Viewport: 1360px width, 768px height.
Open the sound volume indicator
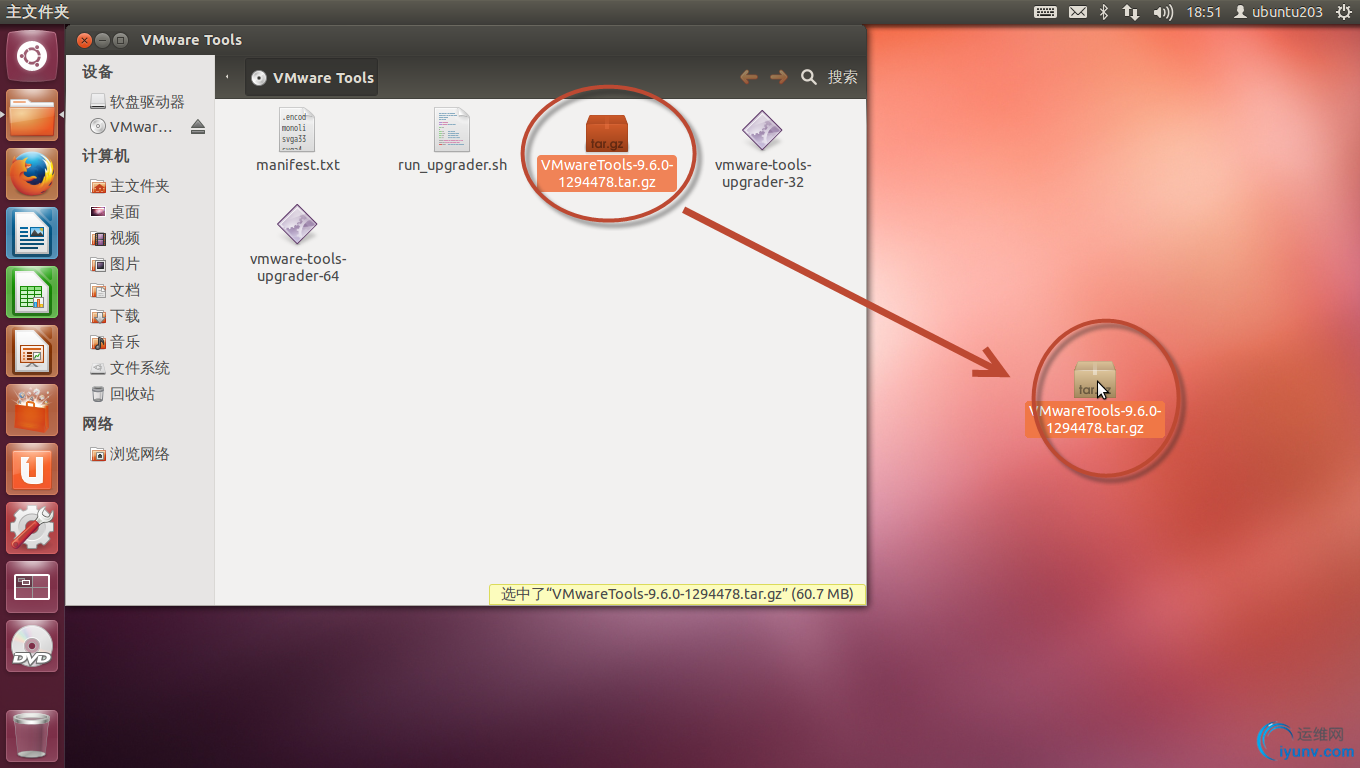(x=1163, y=12)
